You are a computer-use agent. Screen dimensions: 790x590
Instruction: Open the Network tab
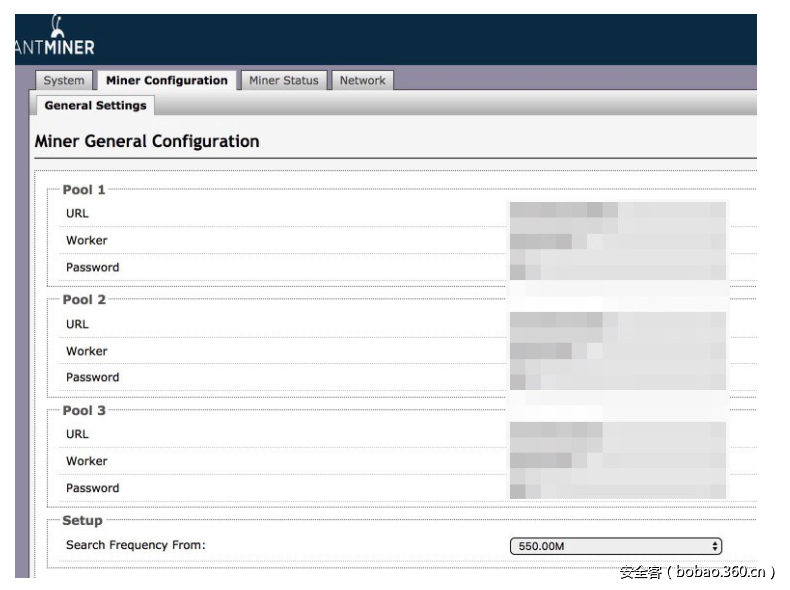point(362,81)
